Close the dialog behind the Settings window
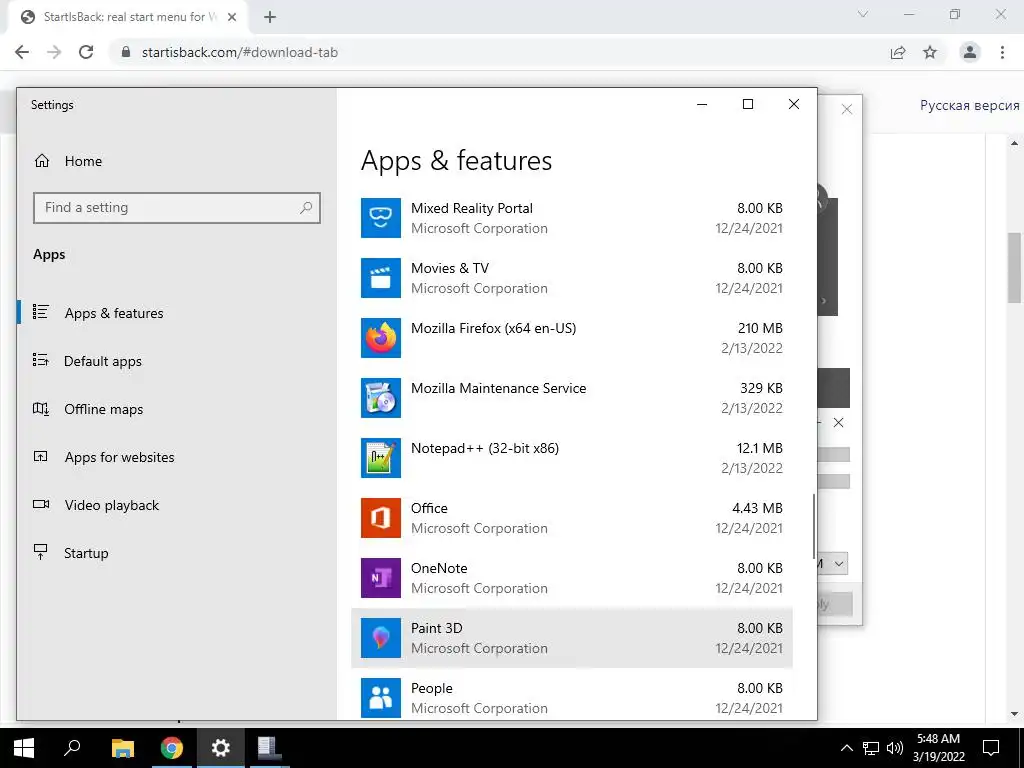The height and width of the screenshot is (768, 1024). [847, 109]
